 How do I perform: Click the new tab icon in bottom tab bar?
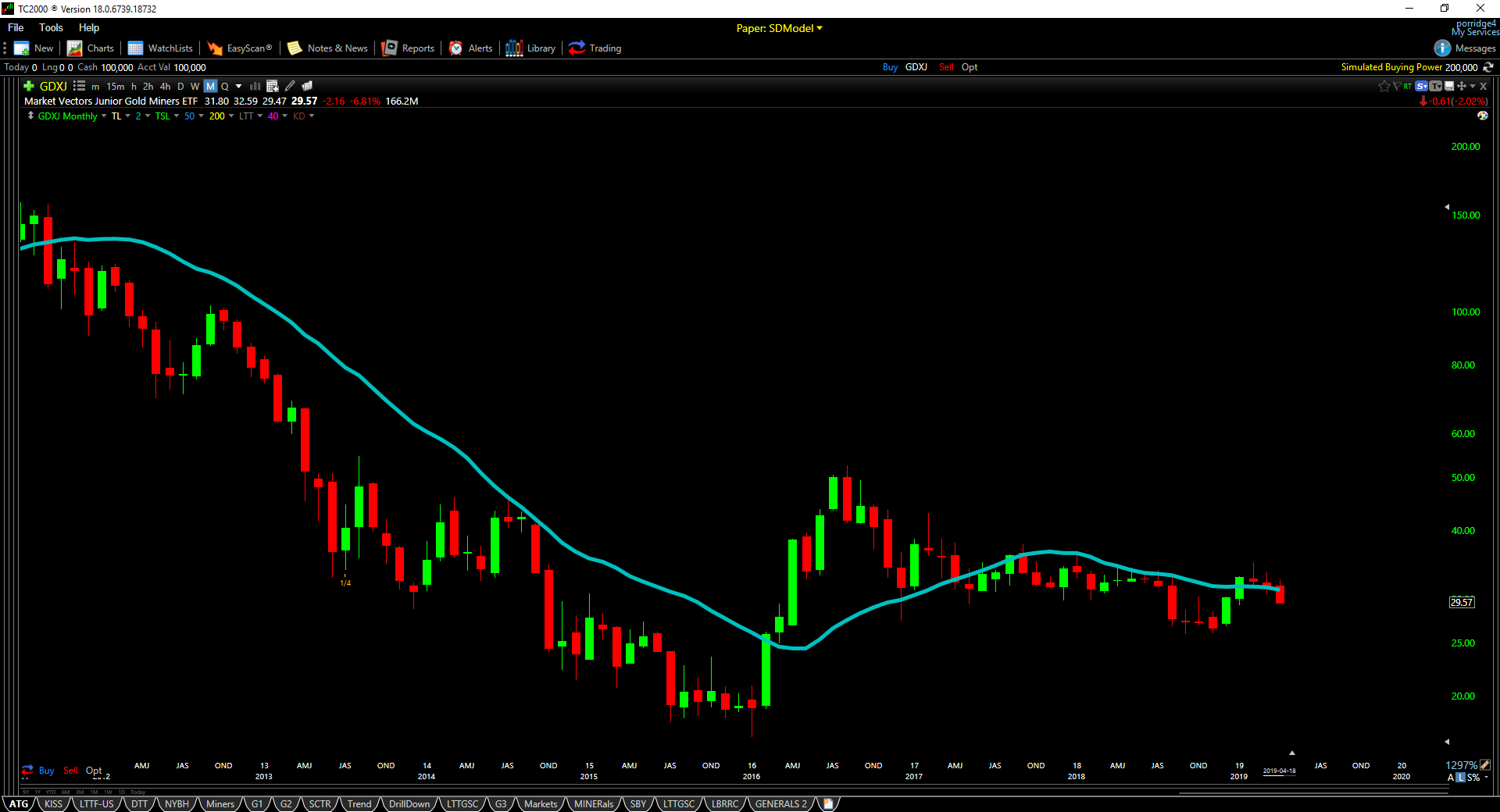click(x=828, y=803)
